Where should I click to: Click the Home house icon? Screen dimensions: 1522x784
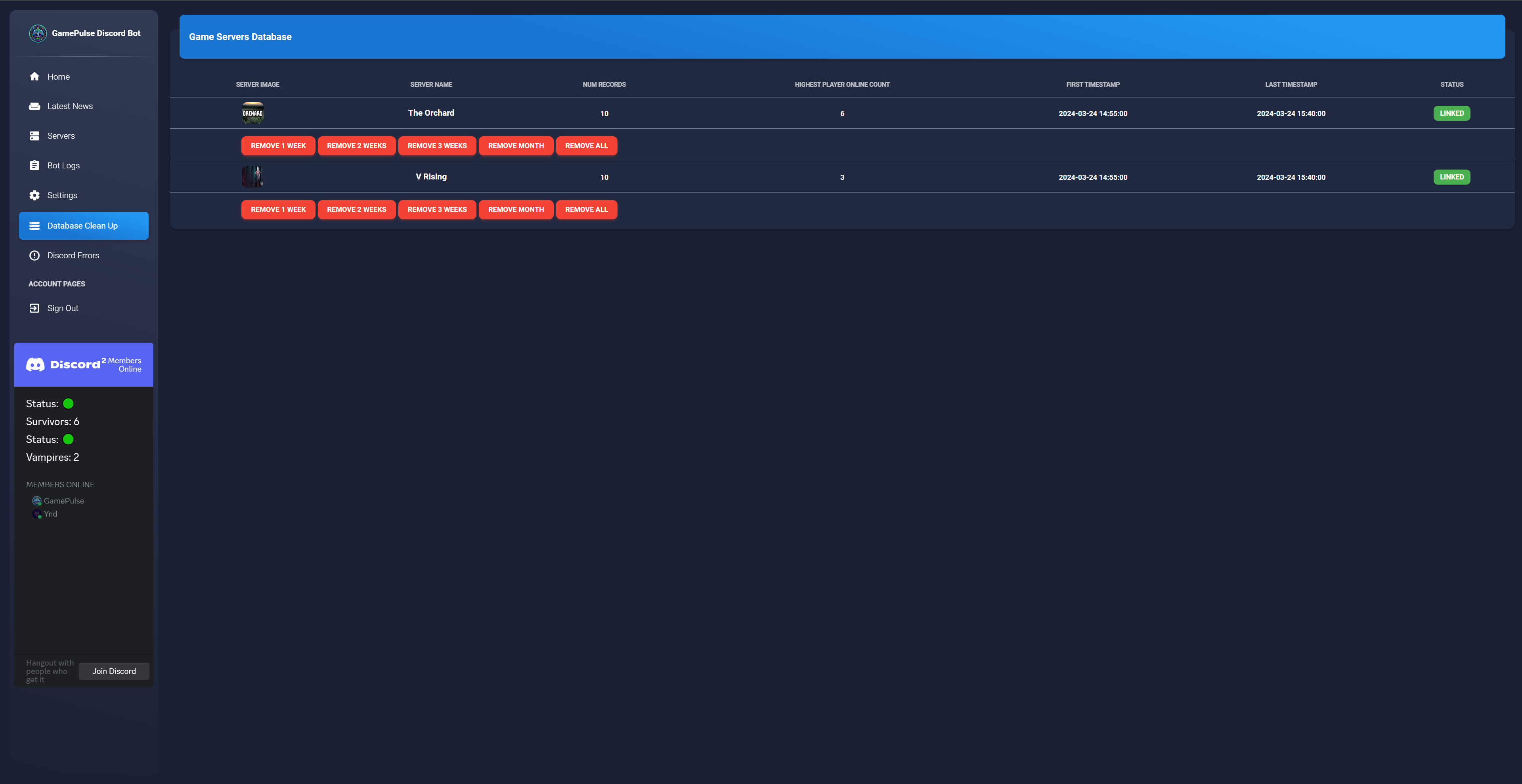point(34,77)
